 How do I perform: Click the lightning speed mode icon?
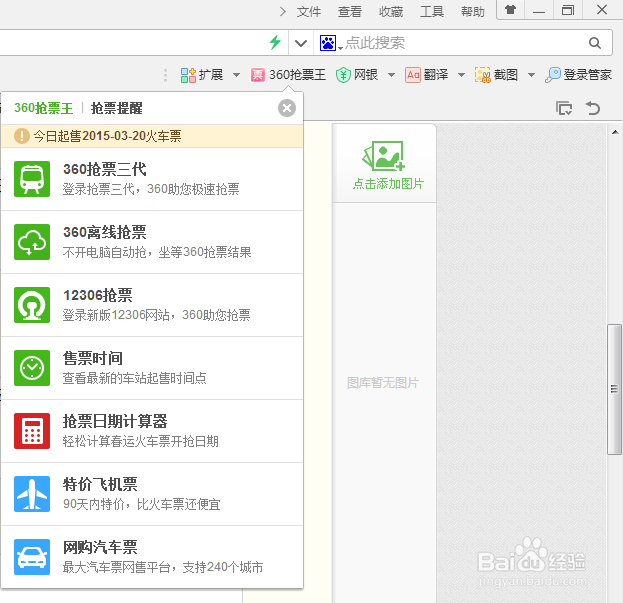pos(275,42)
